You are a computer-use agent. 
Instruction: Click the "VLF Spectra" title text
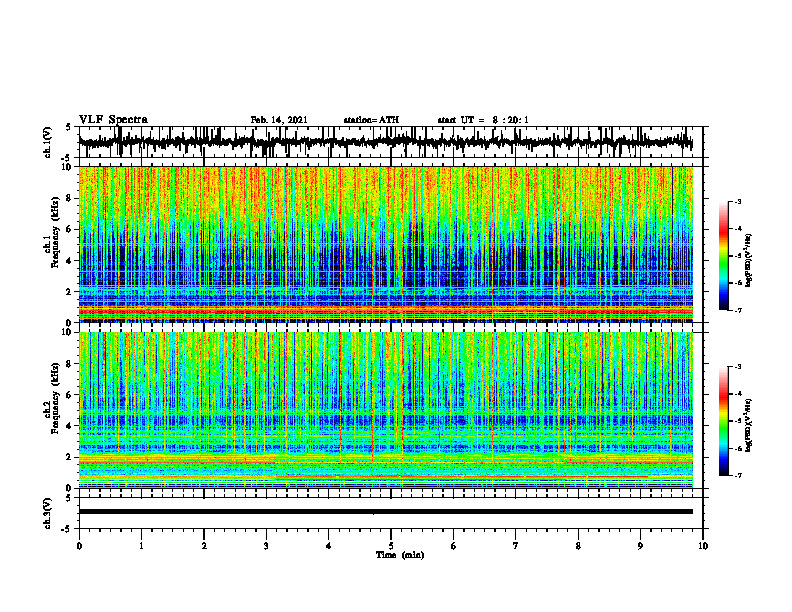pos(113,120)
